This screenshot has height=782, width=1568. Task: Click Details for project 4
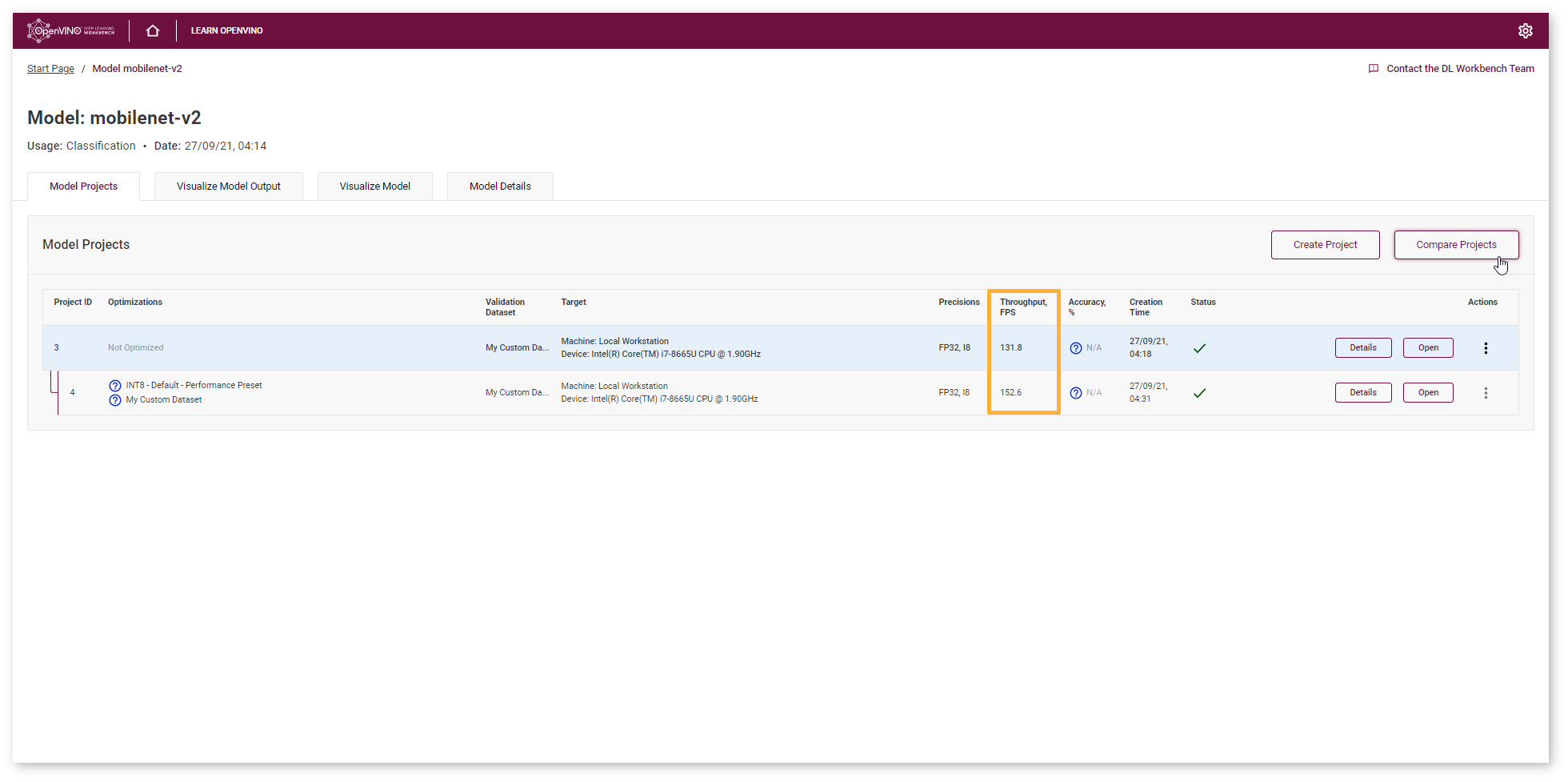pos(1363,393)
